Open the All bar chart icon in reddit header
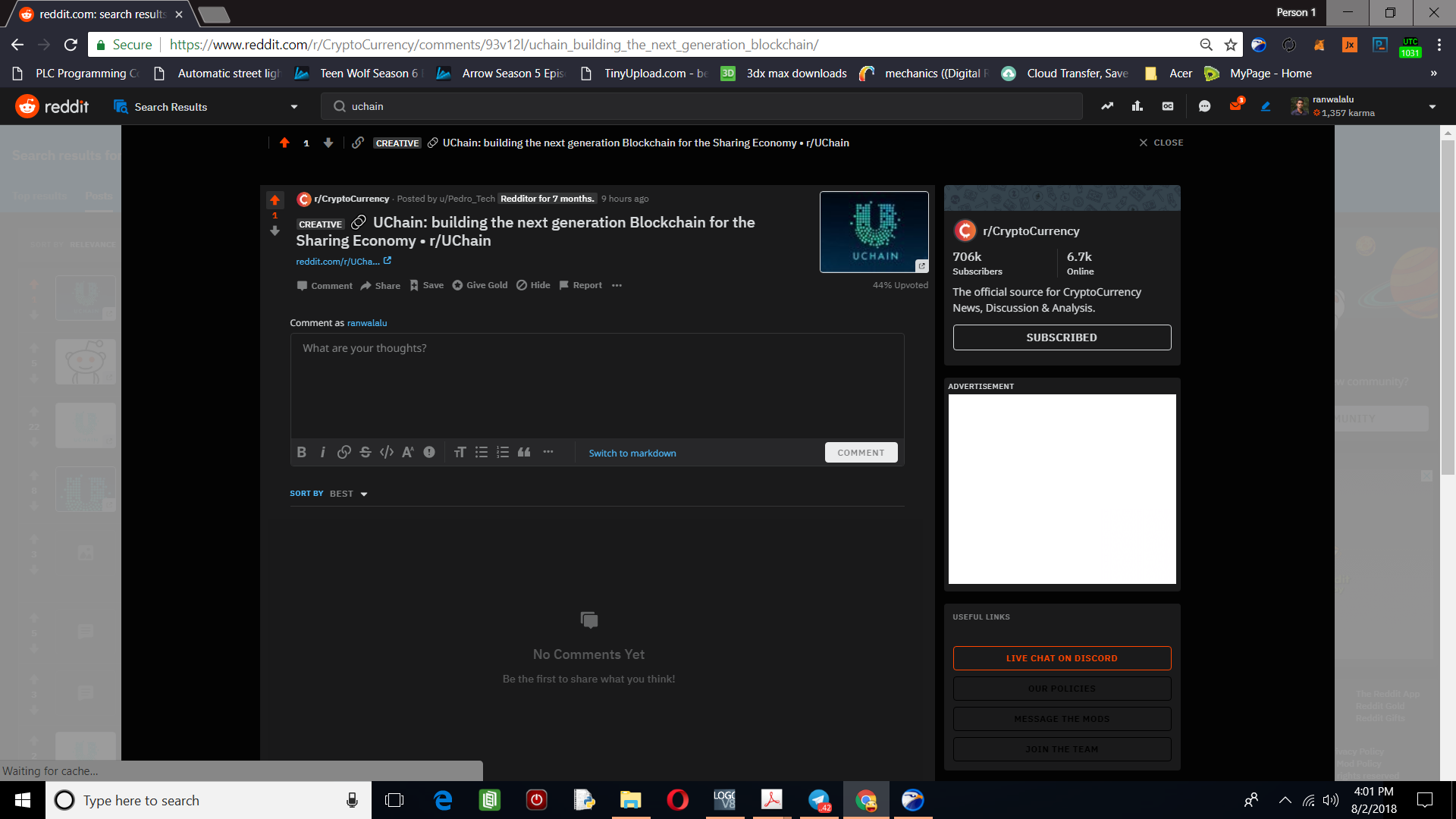1456x819 pixels. 1137,106
